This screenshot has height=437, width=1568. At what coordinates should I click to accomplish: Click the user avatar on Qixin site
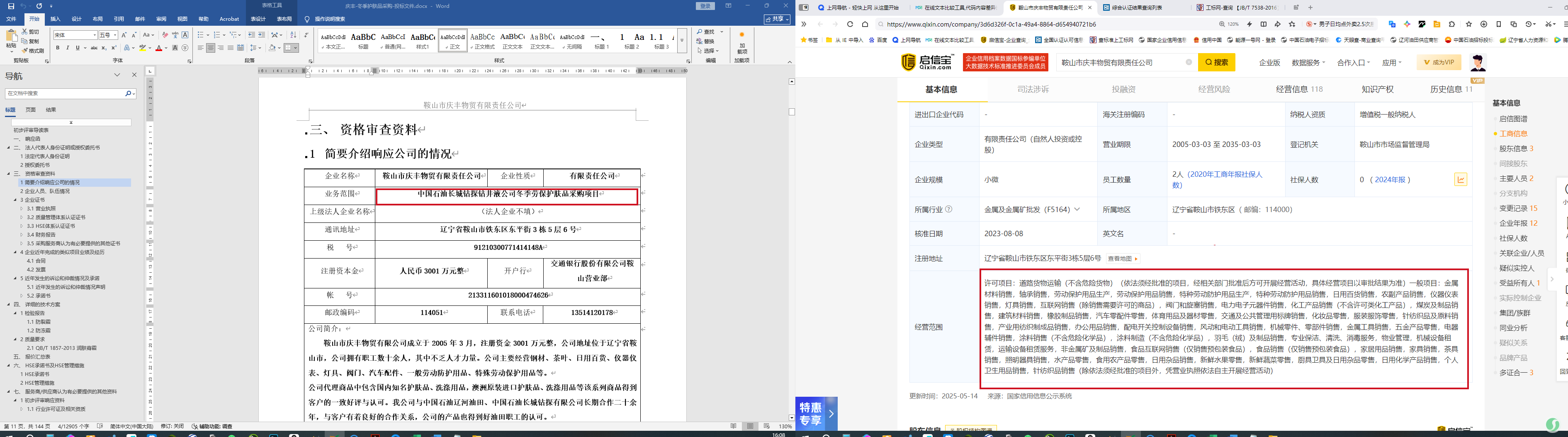click(x=1478, y=62)
